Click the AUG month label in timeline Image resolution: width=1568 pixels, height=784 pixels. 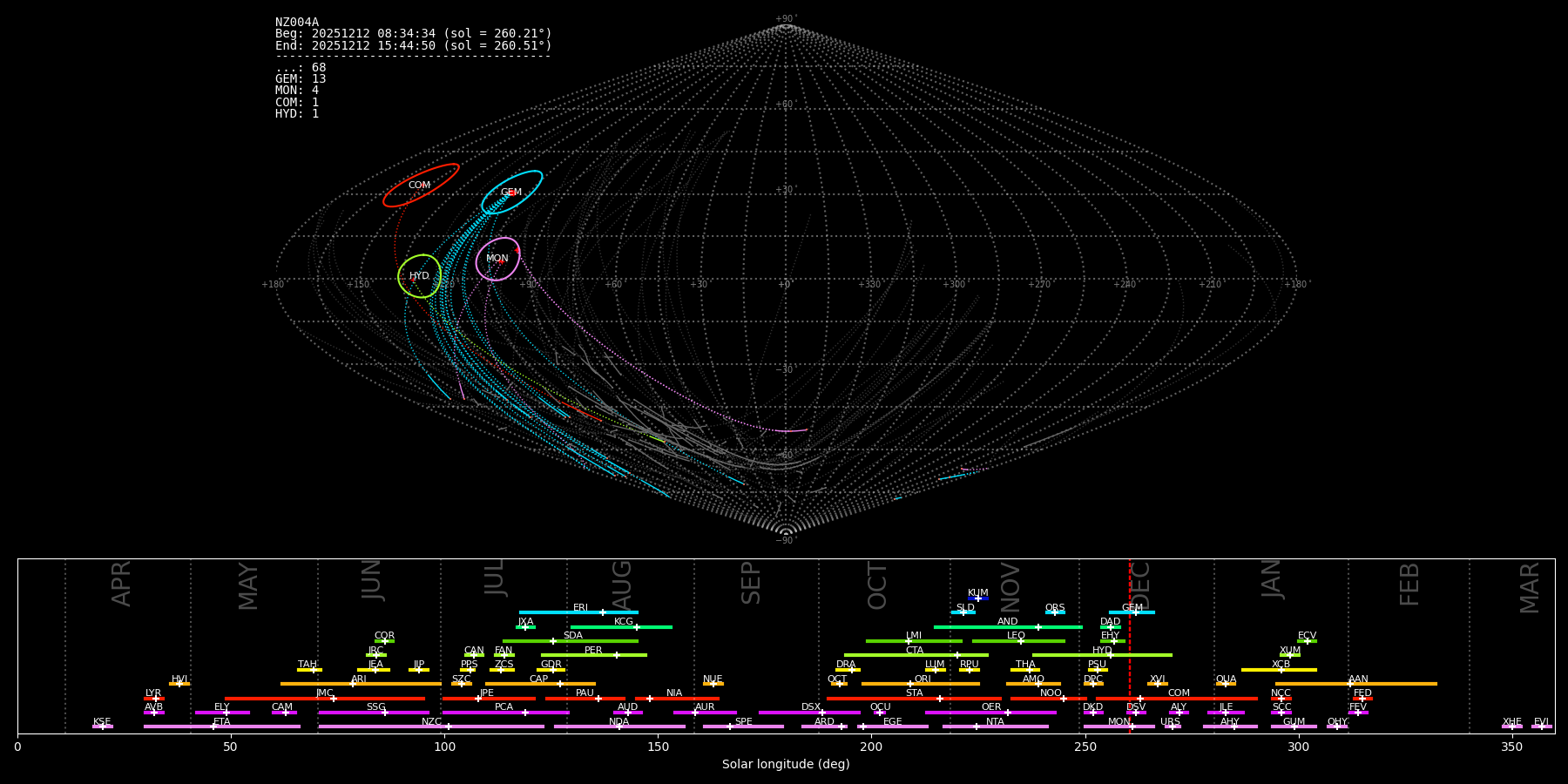[622, 585]
